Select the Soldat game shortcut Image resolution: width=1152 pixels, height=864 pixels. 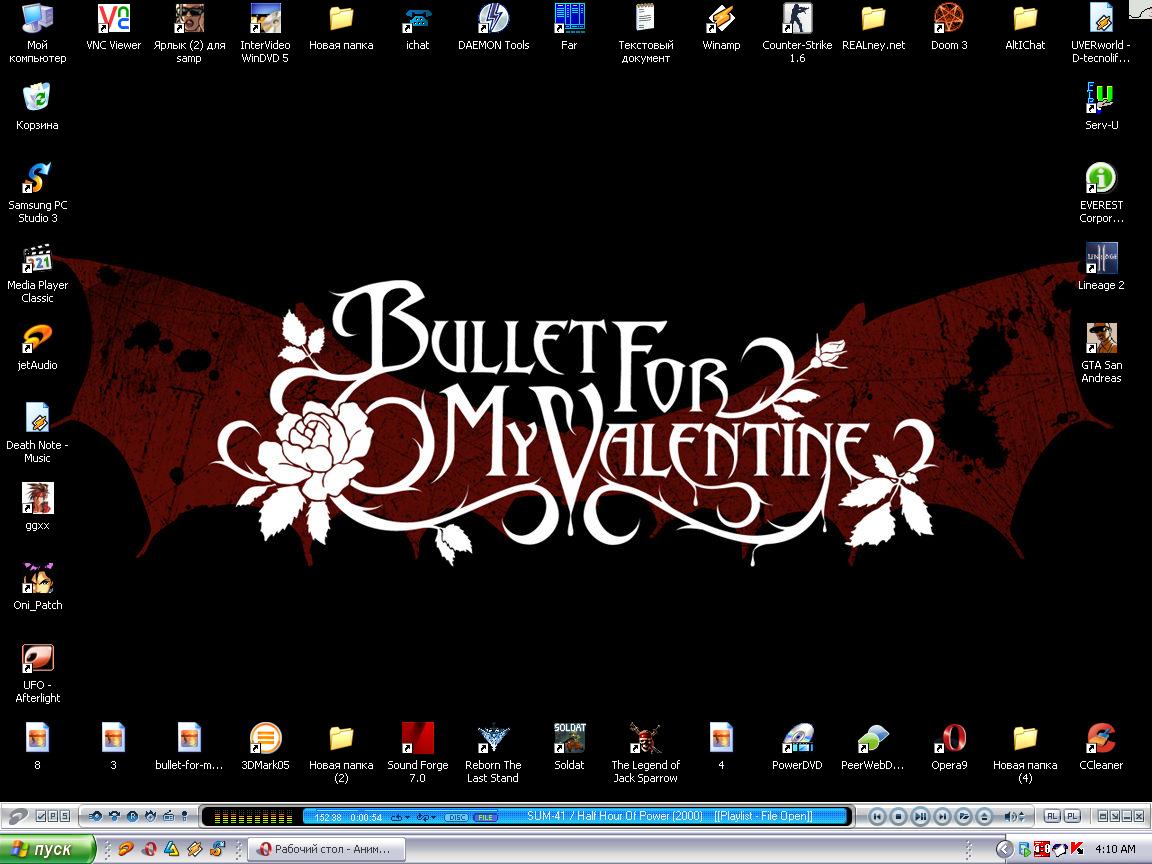coord(569,748)
